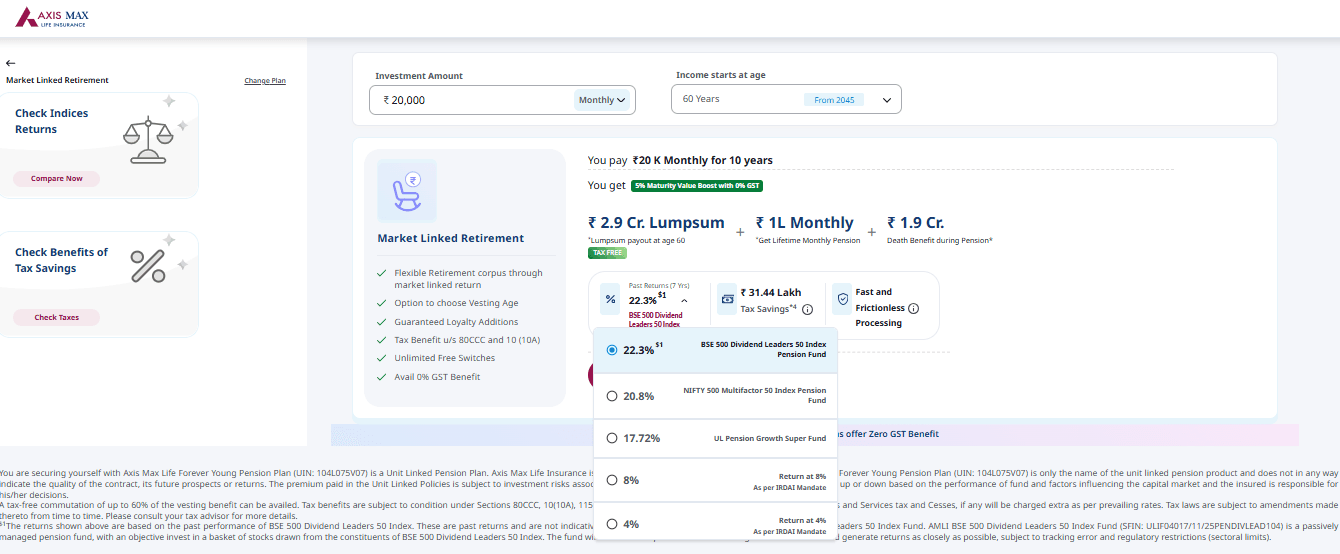
Task: Click the Market Linked Retirement heading in the card
Action: point(451,238)
